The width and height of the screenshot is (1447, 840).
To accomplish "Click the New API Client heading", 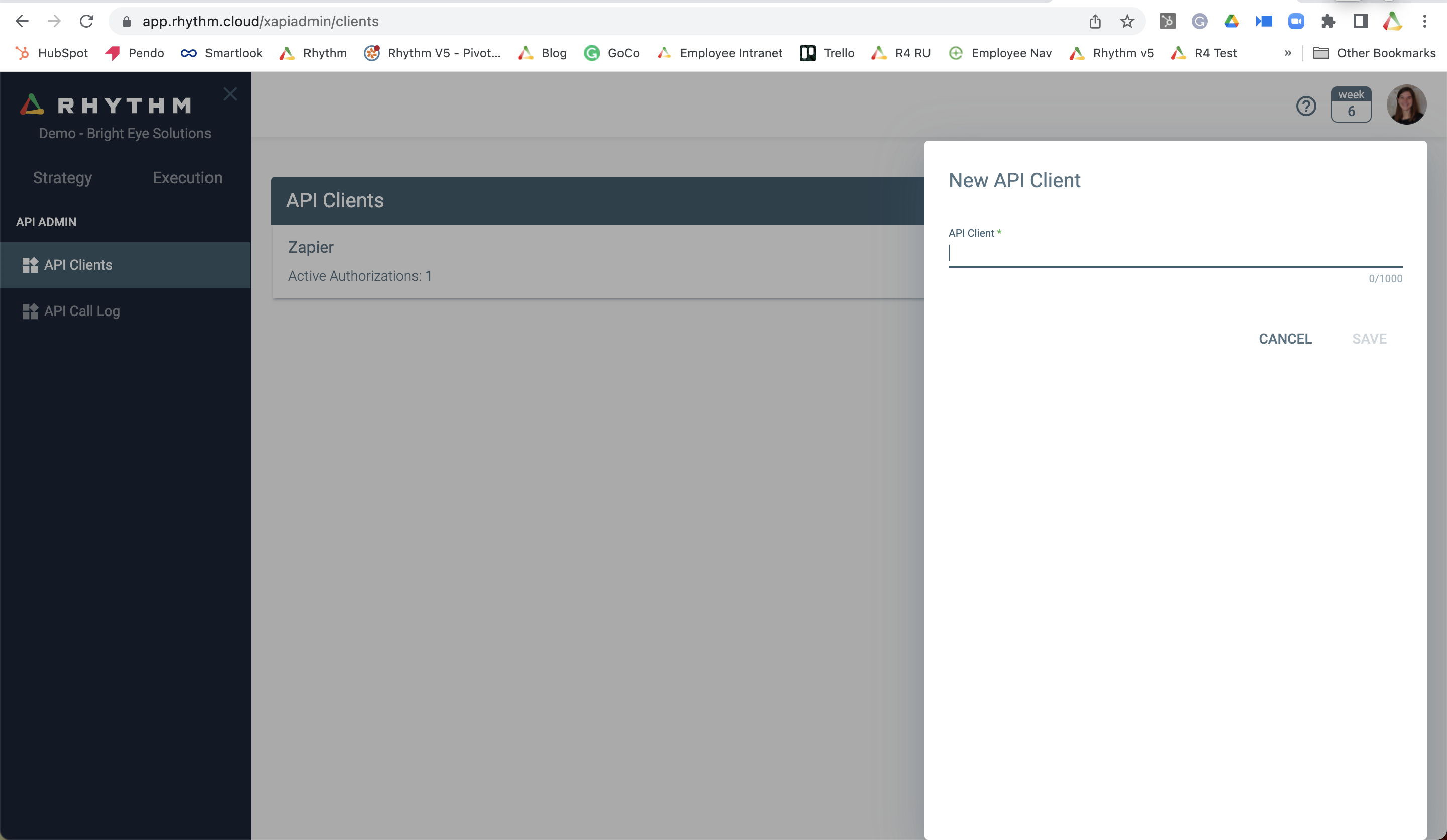I will coord(1014,180).
